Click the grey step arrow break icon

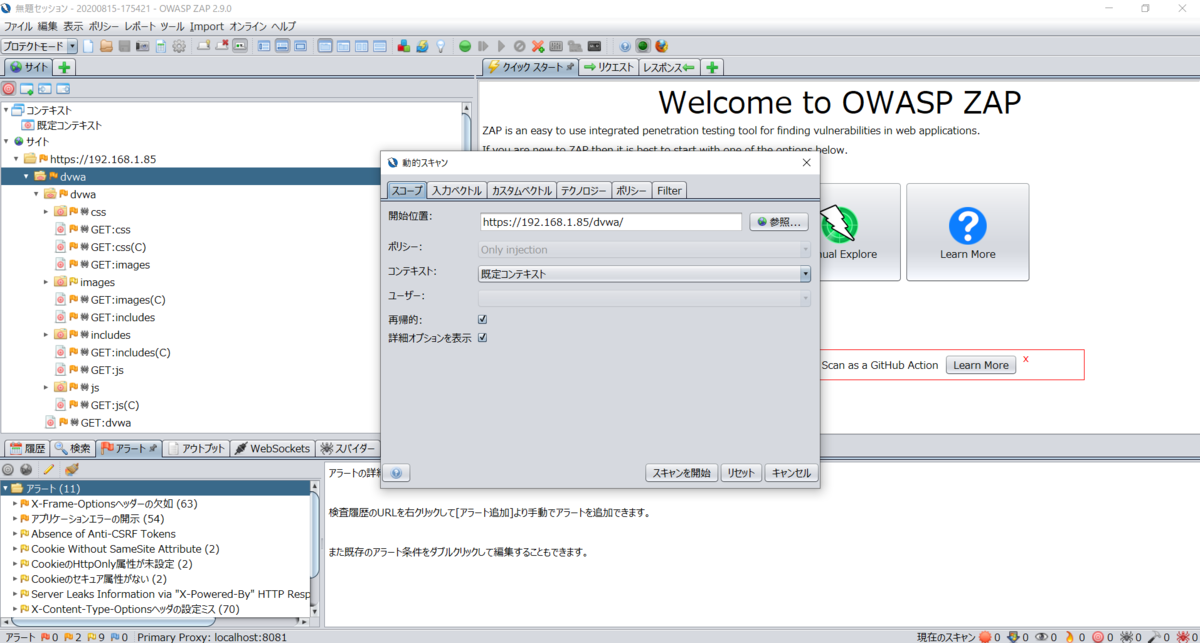point(483,46)
